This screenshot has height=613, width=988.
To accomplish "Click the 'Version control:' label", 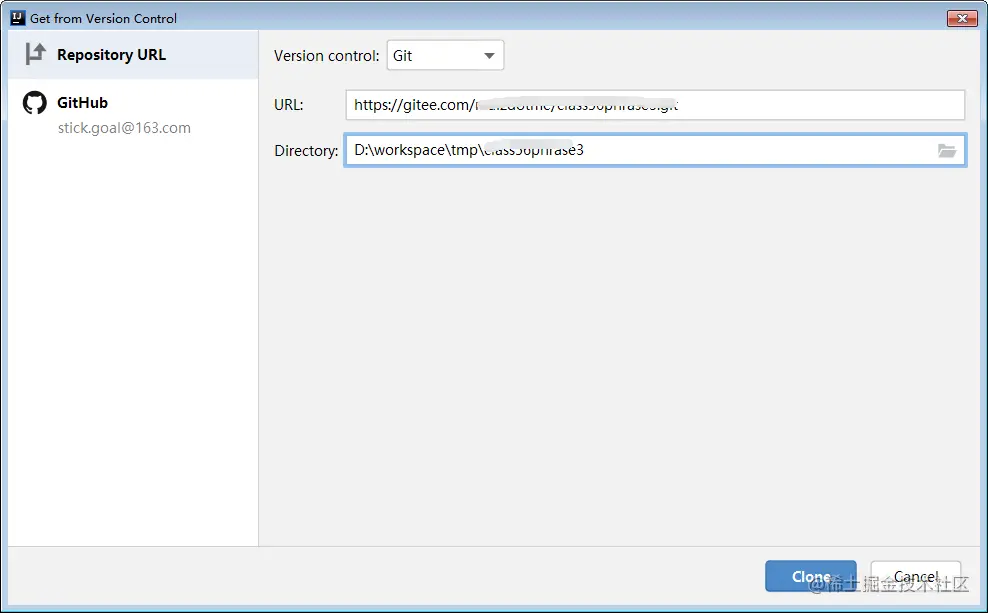I will 326,56.
